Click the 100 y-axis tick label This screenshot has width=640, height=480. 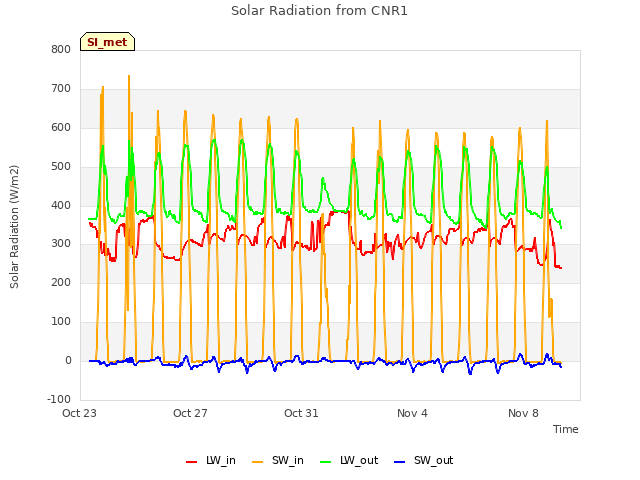click(x=61, y=322)
